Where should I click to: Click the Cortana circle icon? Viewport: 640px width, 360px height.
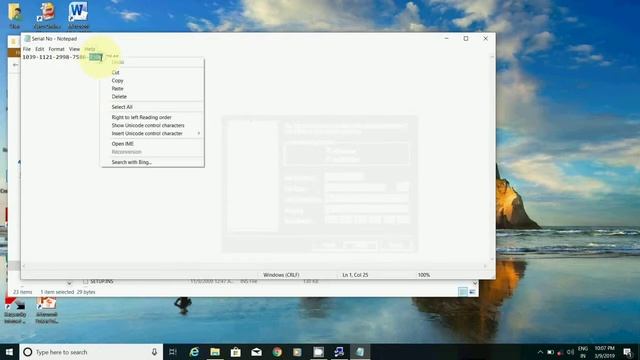pyautogui.click(x=27, y=352)
